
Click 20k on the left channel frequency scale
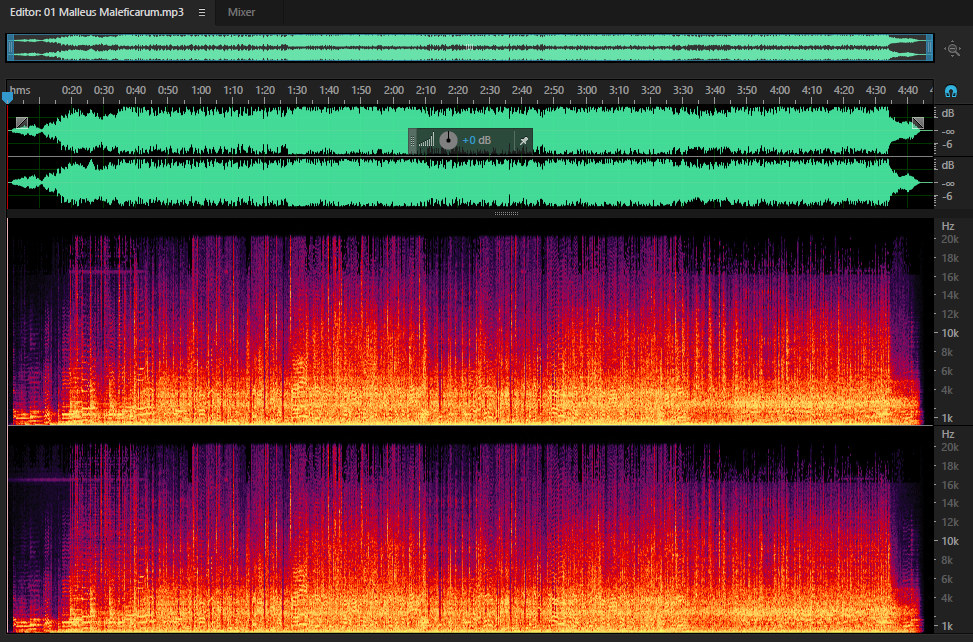pos(949,239)
